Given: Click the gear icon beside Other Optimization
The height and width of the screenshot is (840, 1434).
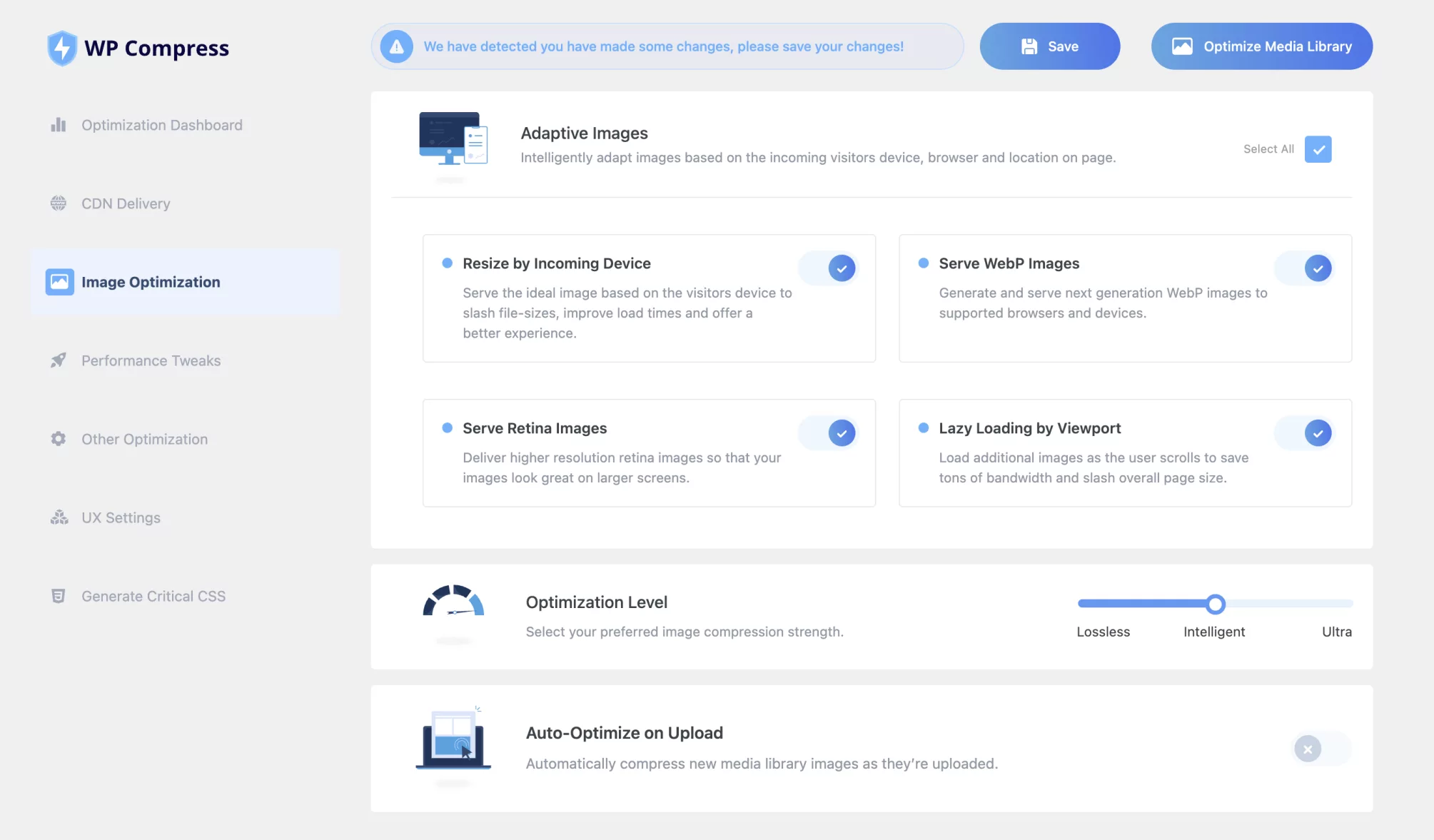Looking at the screenshot, I should [x=59, y=439].
